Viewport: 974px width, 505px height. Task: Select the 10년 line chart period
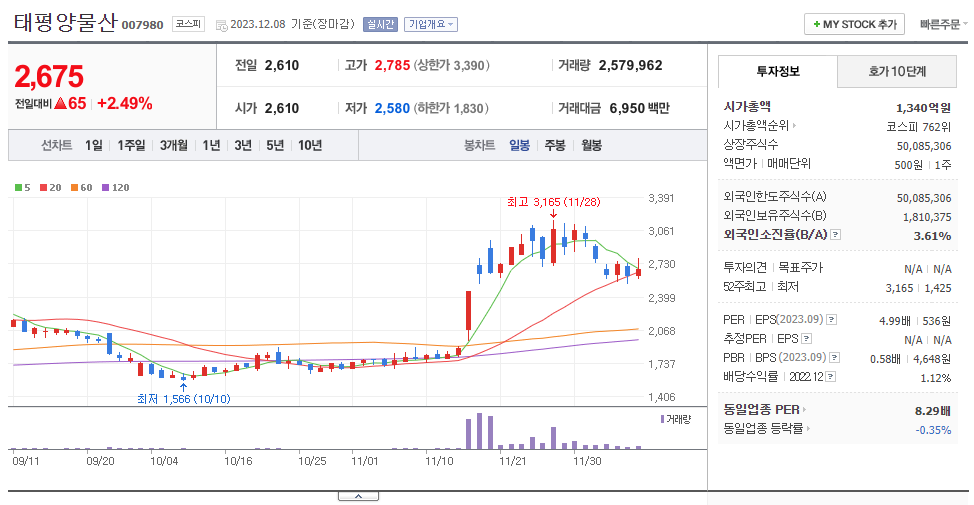tap(310, 145)
